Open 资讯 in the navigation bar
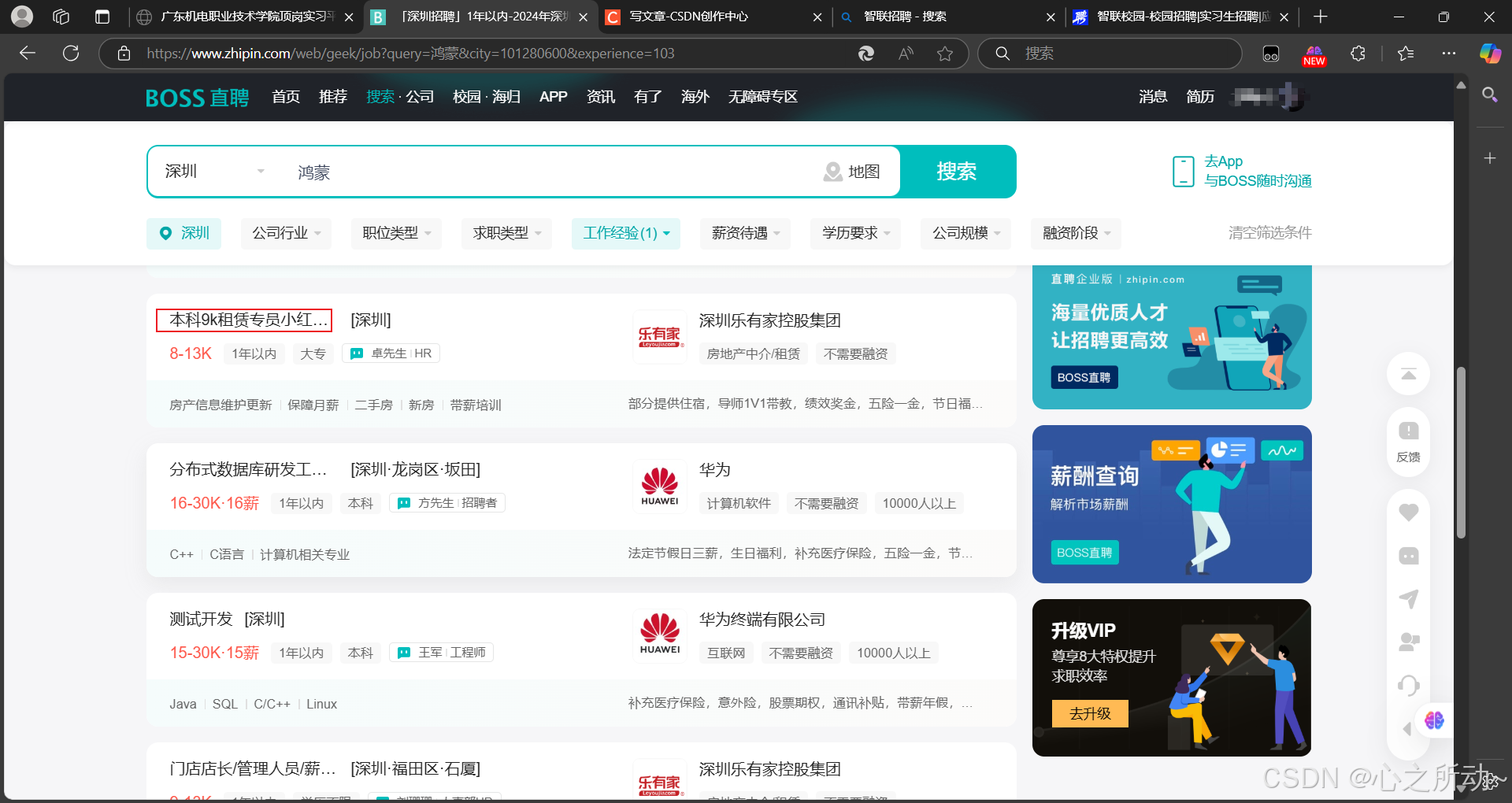The height and width of the screenshot is (803, 1512). pyautogui.click(x=601, y=97)
